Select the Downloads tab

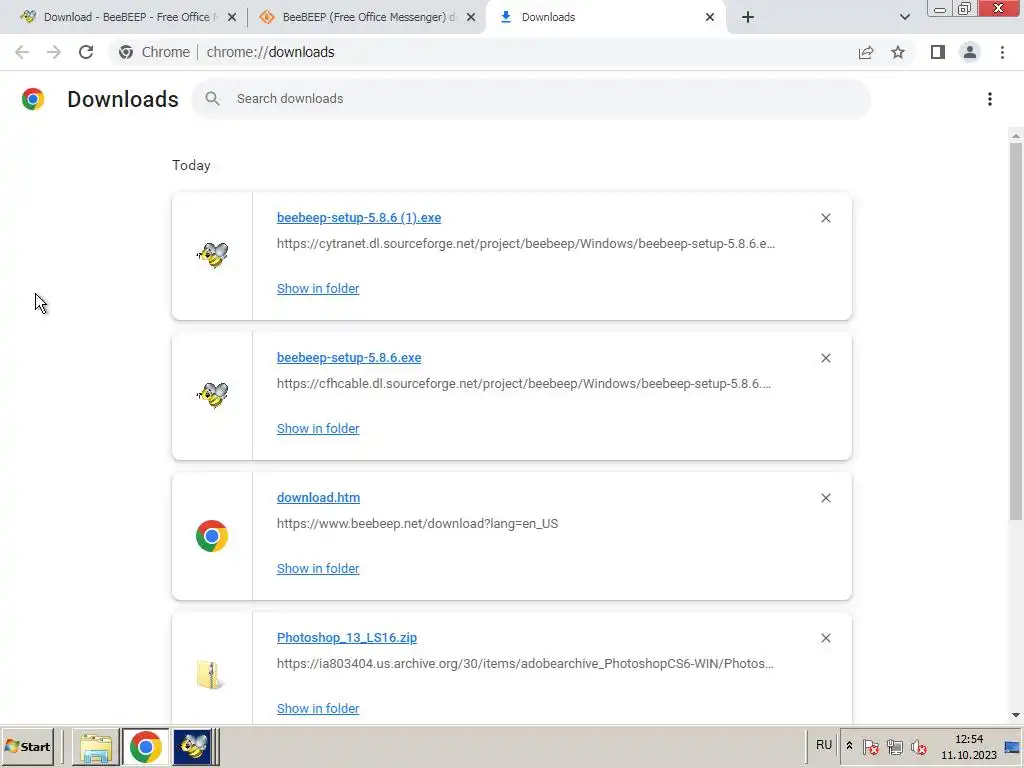[x=604, y=17]
